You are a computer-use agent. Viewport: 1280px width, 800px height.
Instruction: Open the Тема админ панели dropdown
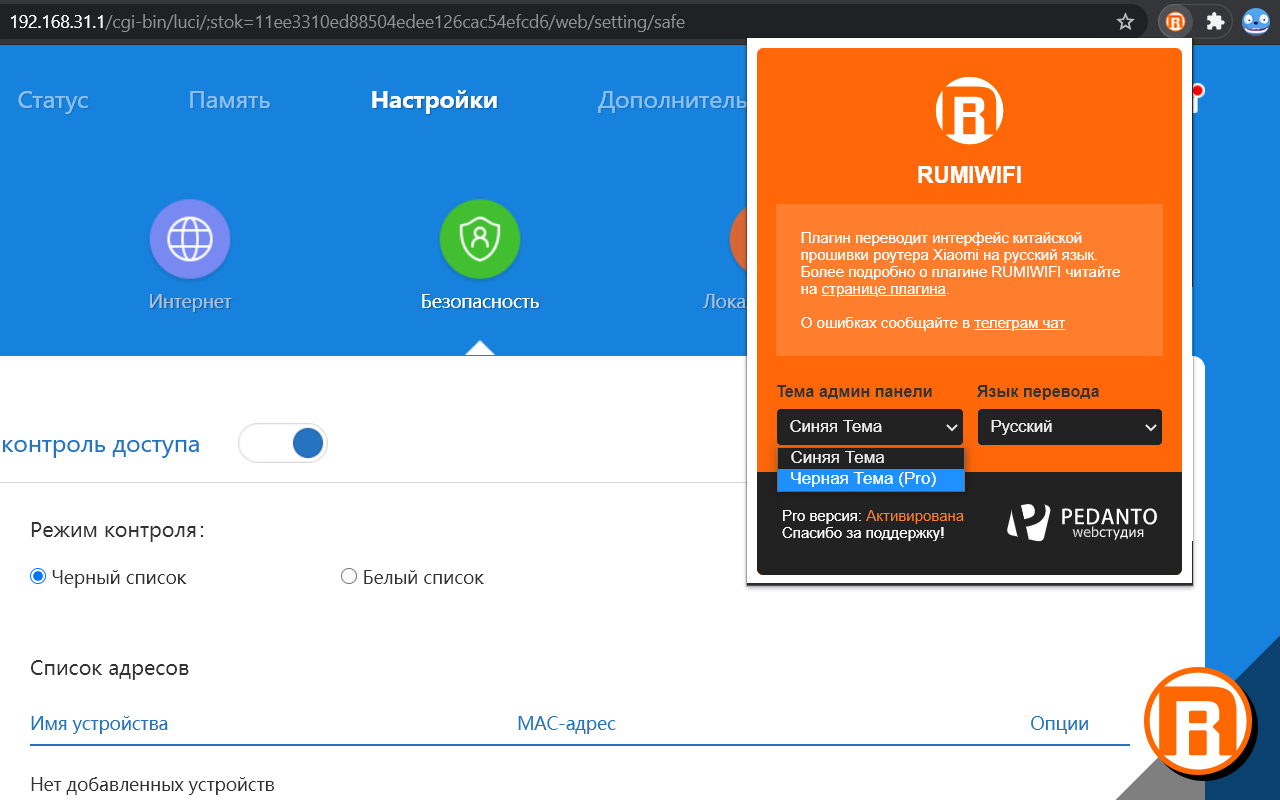pyautogui.click(x=870, y=427)
